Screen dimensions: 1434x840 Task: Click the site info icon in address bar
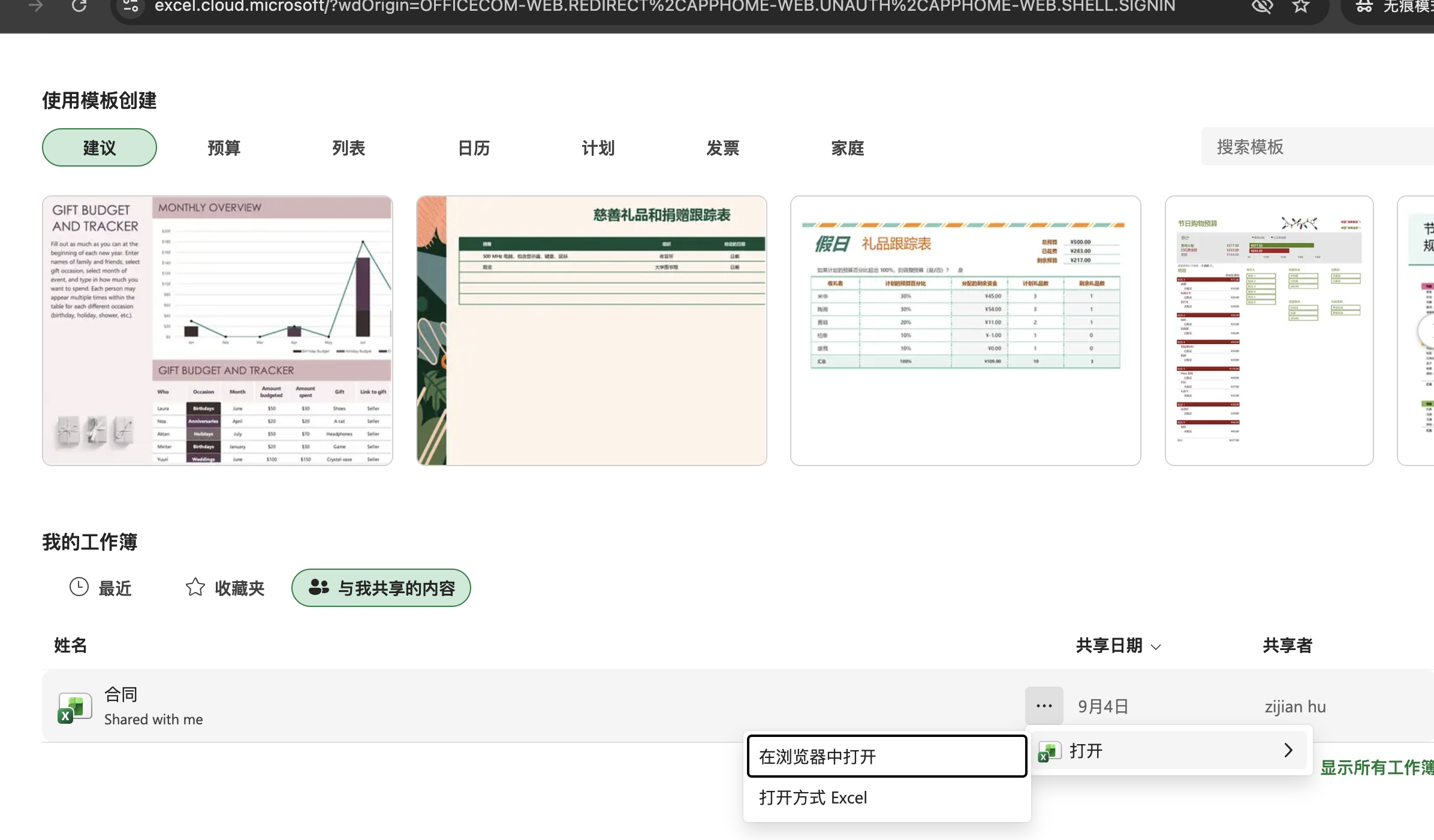click(x=130, y=7)
